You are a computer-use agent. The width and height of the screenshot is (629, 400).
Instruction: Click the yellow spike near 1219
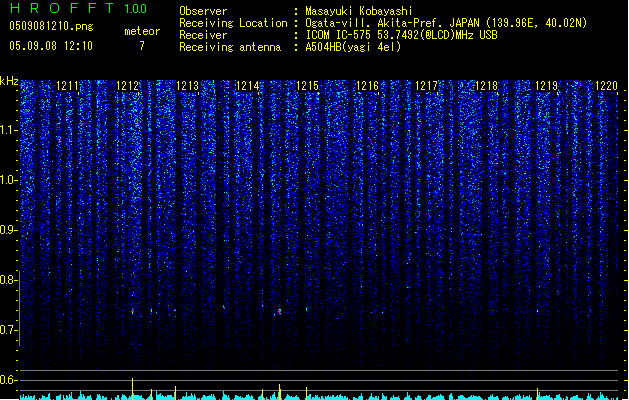pyautogui.click(x=538, y=393)
